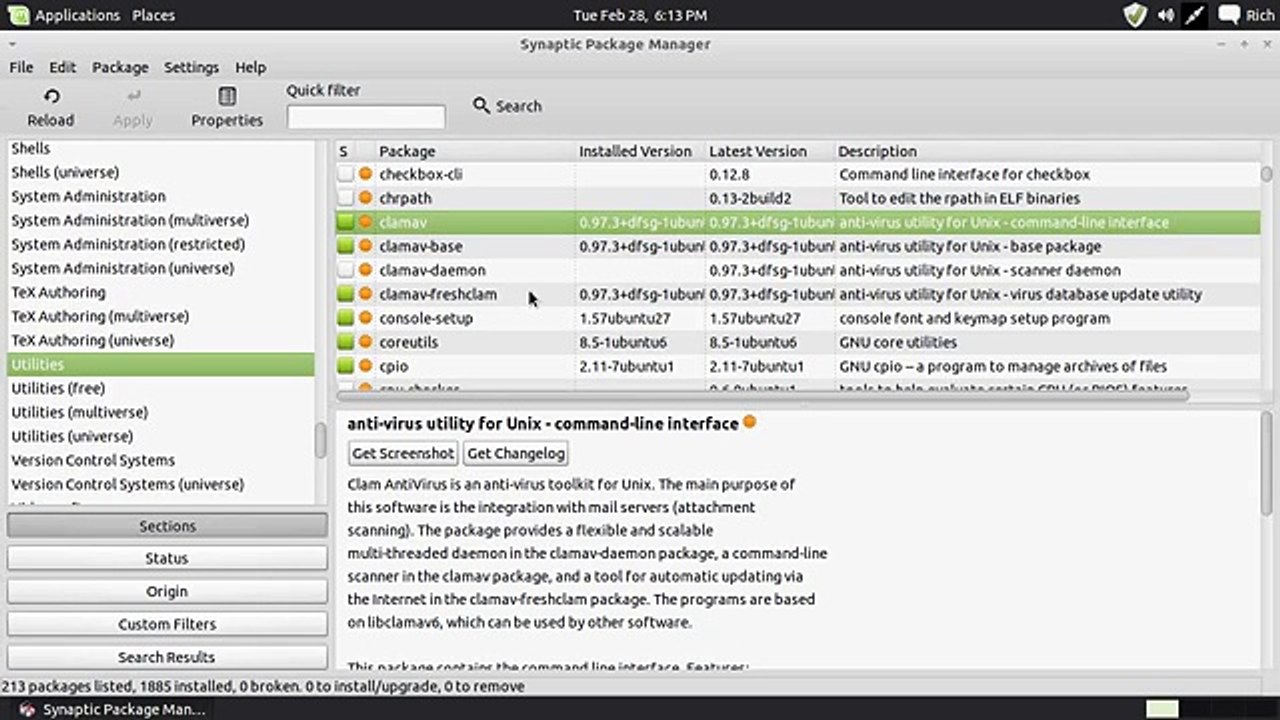The height and width of the screenshot is (720, 1280).
Task: Toggle the status box for clamav-freshclam
Action: click(x=345, y=294)
